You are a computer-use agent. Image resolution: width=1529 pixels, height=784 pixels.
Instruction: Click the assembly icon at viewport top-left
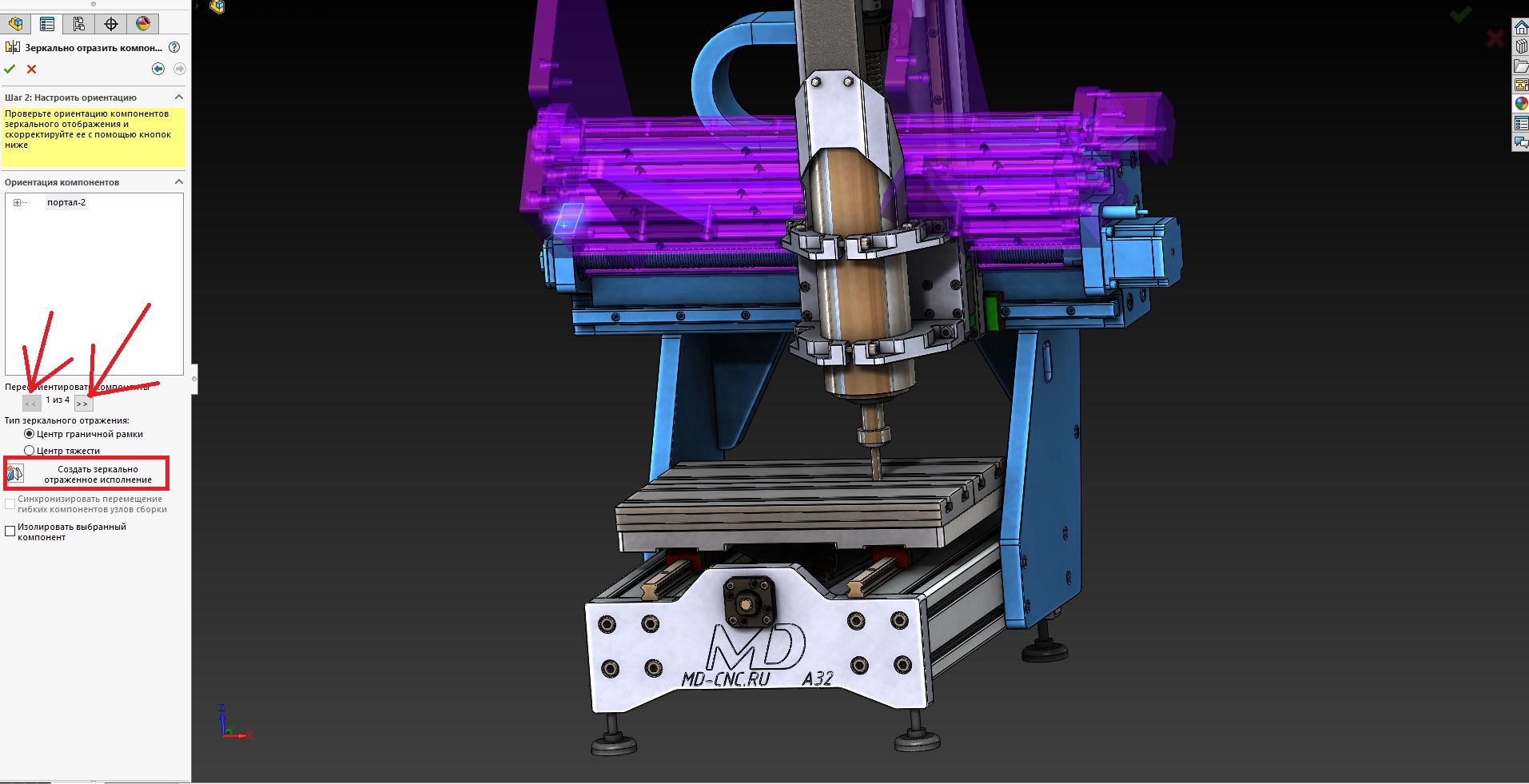pyautogui.click(x=217, y=6)
